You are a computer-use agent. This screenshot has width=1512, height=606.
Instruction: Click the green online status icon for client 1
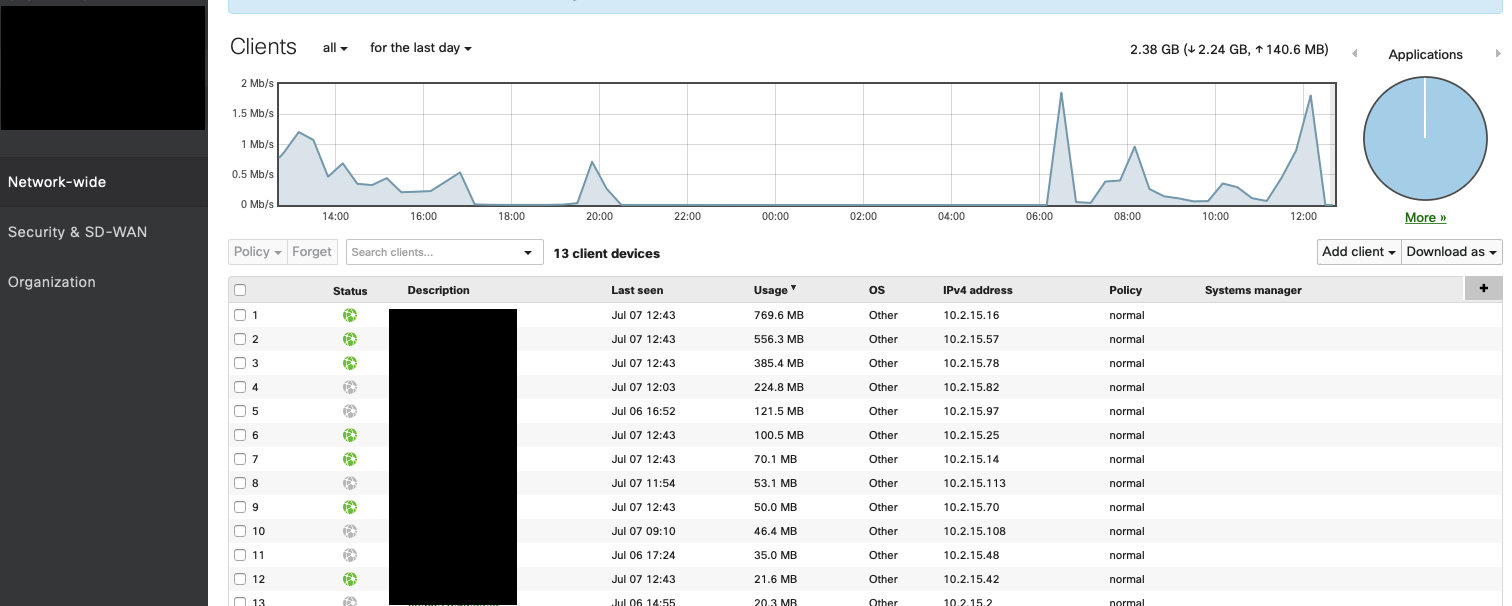coord(349,314)
